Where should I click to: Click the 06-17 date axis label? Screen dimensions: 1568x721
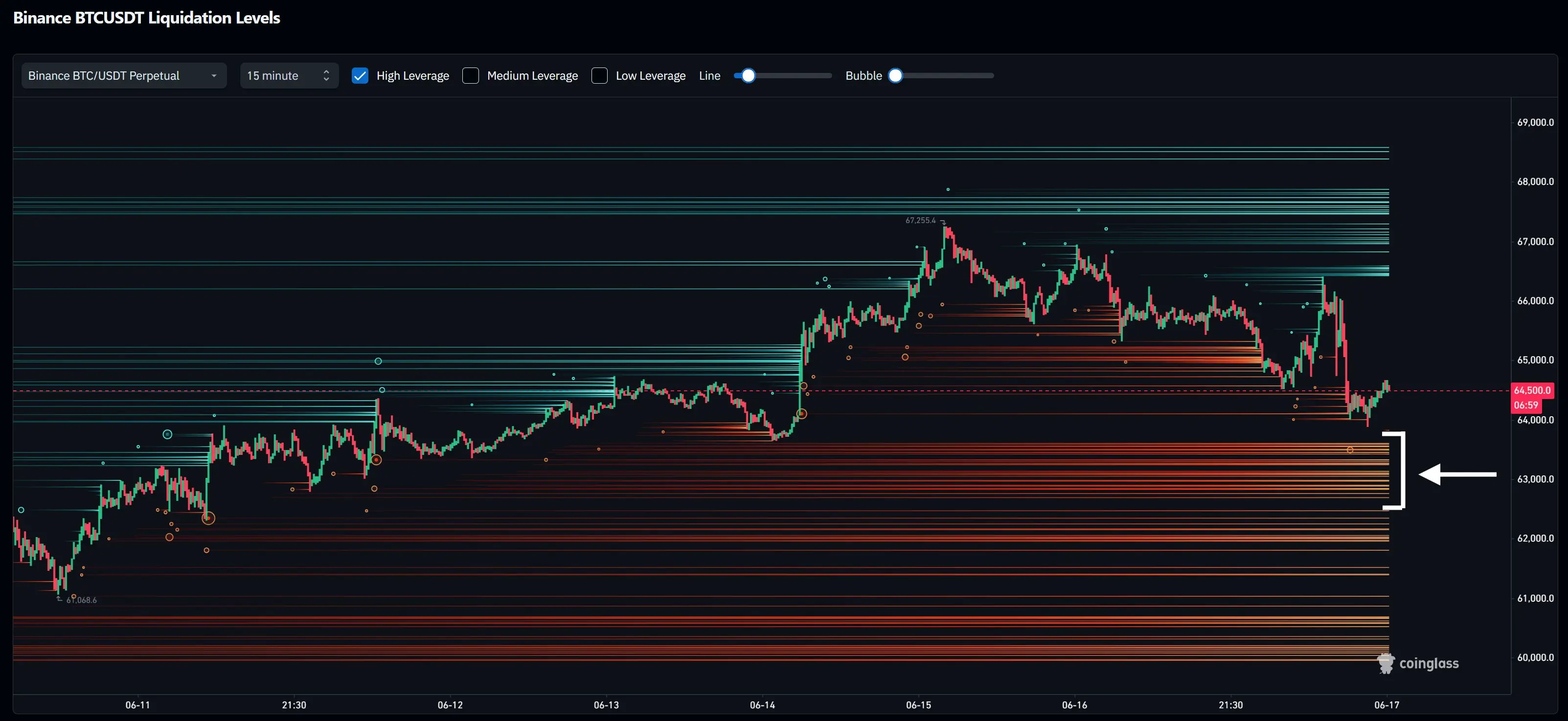pyautogui.click(x=1386, y=705)
